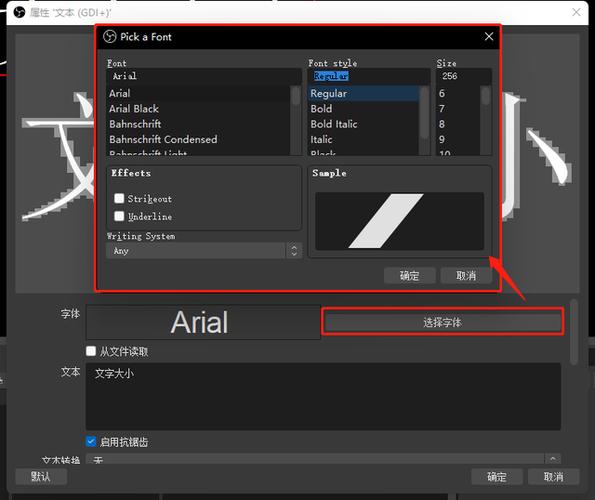
Task: Open the Writing System dropdown
Action: (204, 251)
